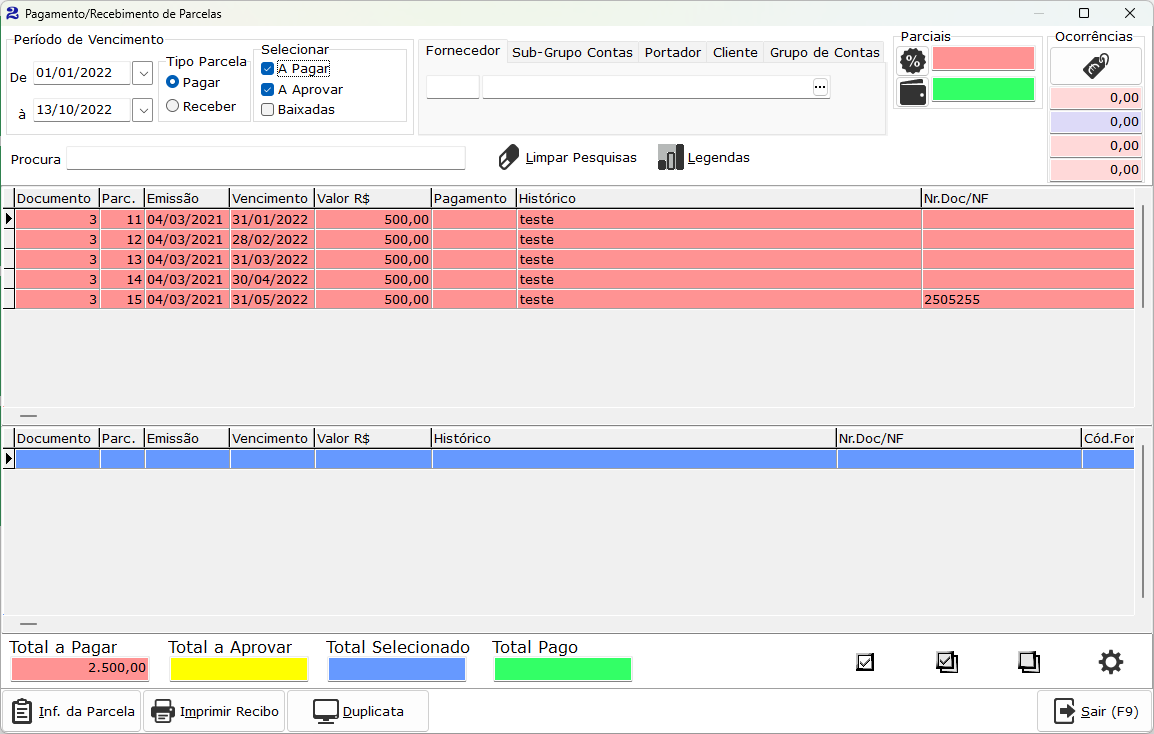This screenshot has height=734, width=1154.
Task: Click the Duplicata label
Action: 373,711
